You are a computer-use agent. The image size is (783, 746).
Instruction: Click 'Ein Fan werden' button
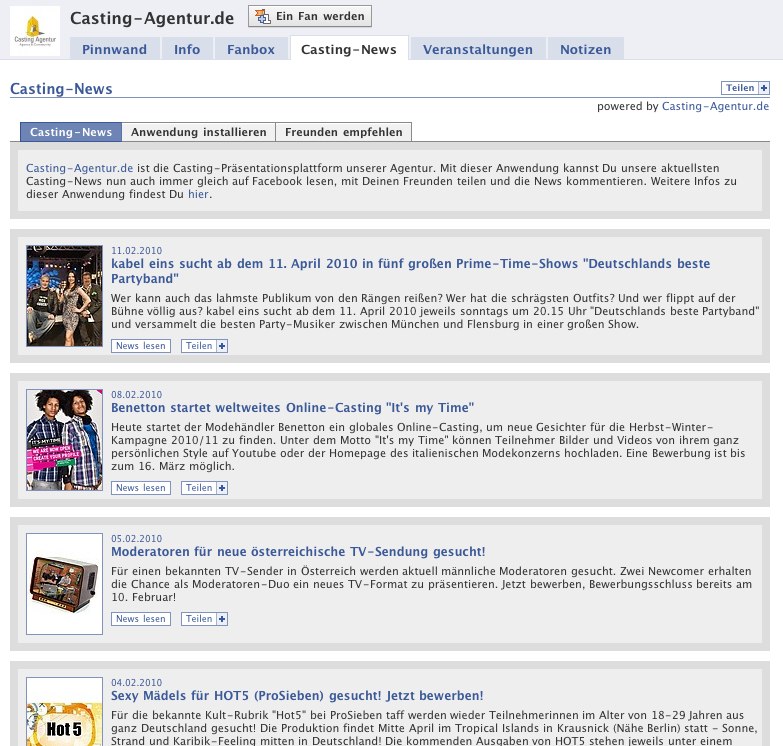[309, 16]
